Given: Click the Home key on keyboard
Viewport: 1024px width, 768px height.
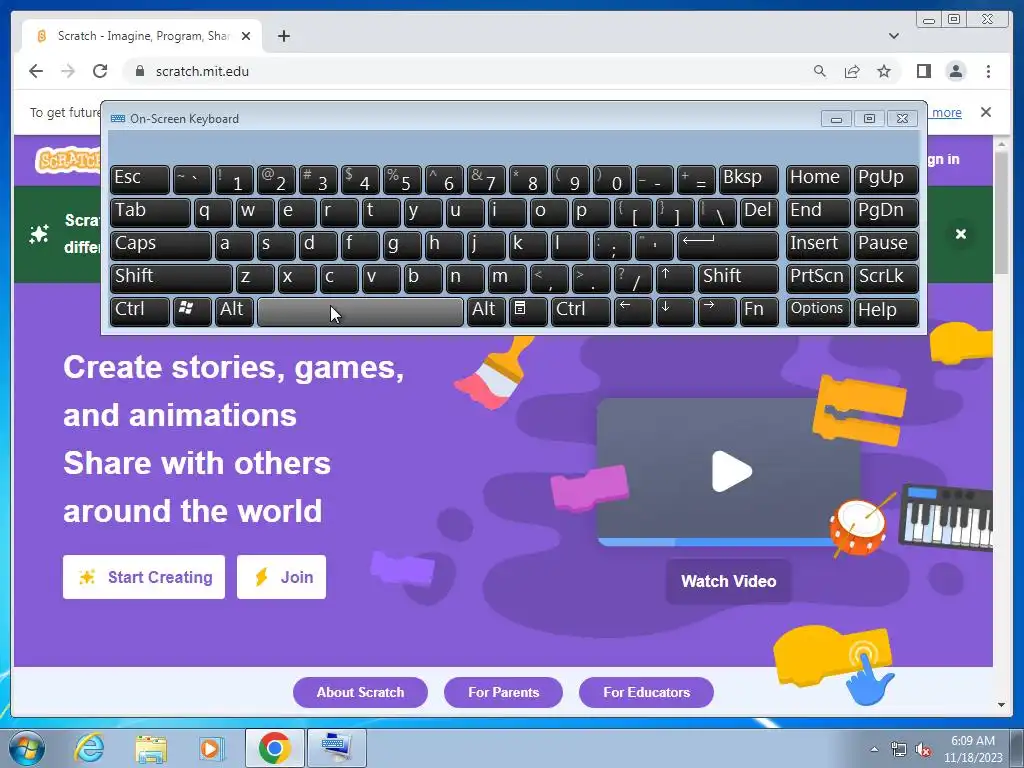Looking at the screenshot, I should pyautogui.click(x=818, y=180).
